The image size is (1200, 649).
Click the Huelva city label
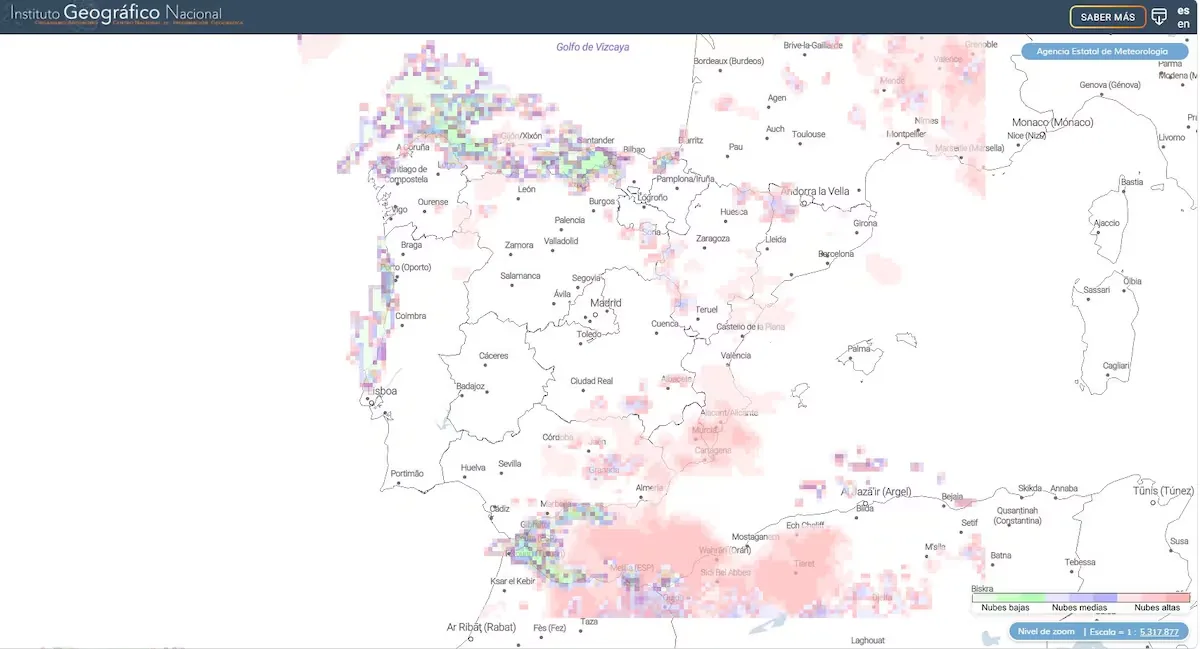(x=473, y=468)
